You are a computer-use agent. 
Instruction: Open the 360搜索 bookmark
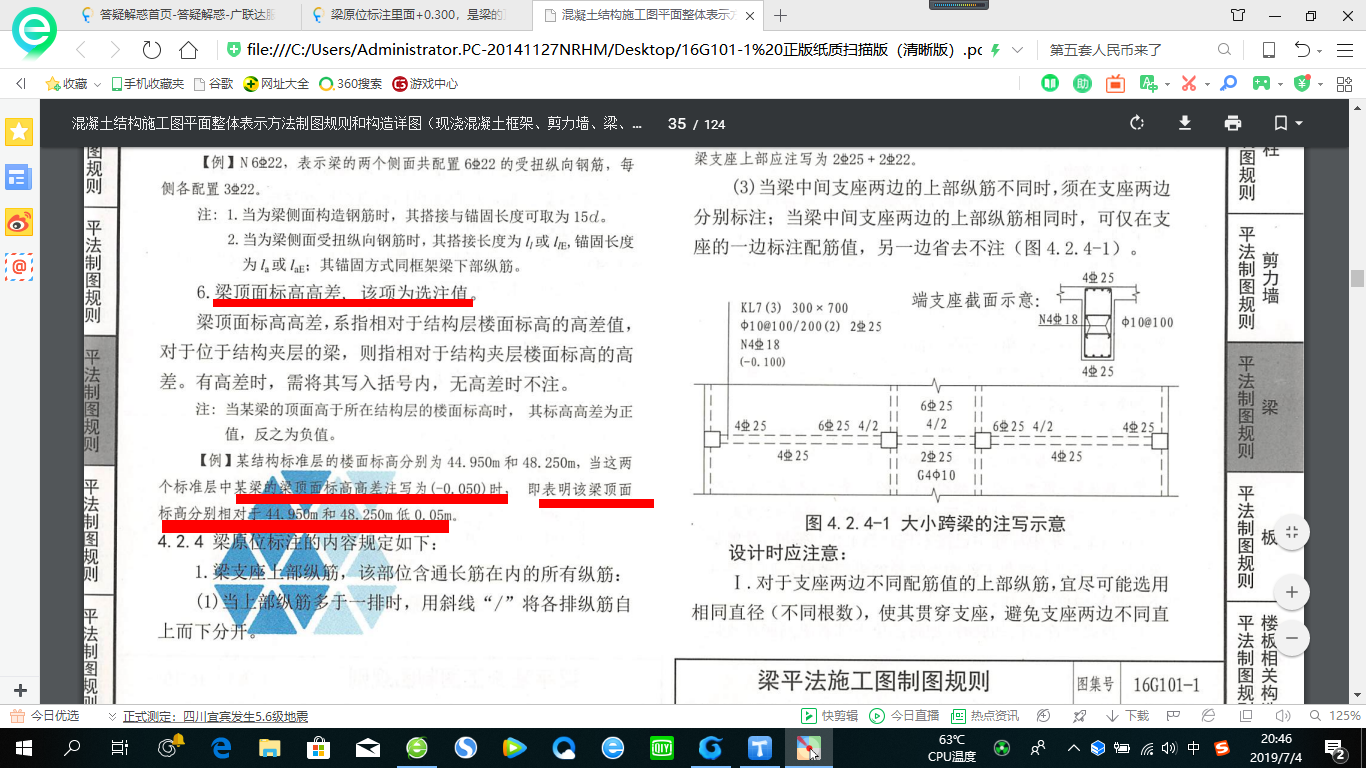351,84
